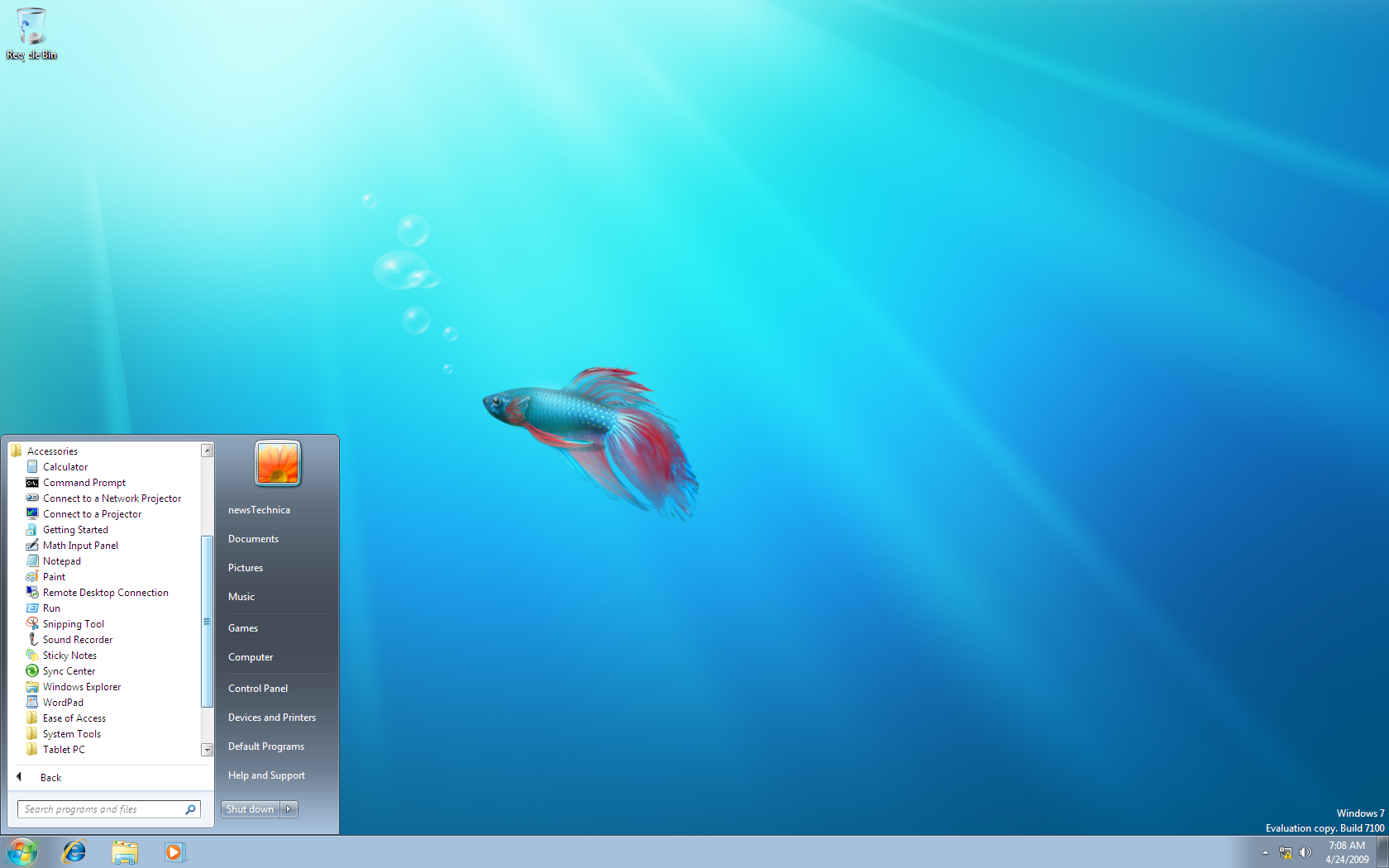This screenshot has height=868, width=1389.
Task: Open Control Panel from the Start menu
Action: (x=258, y=688)
